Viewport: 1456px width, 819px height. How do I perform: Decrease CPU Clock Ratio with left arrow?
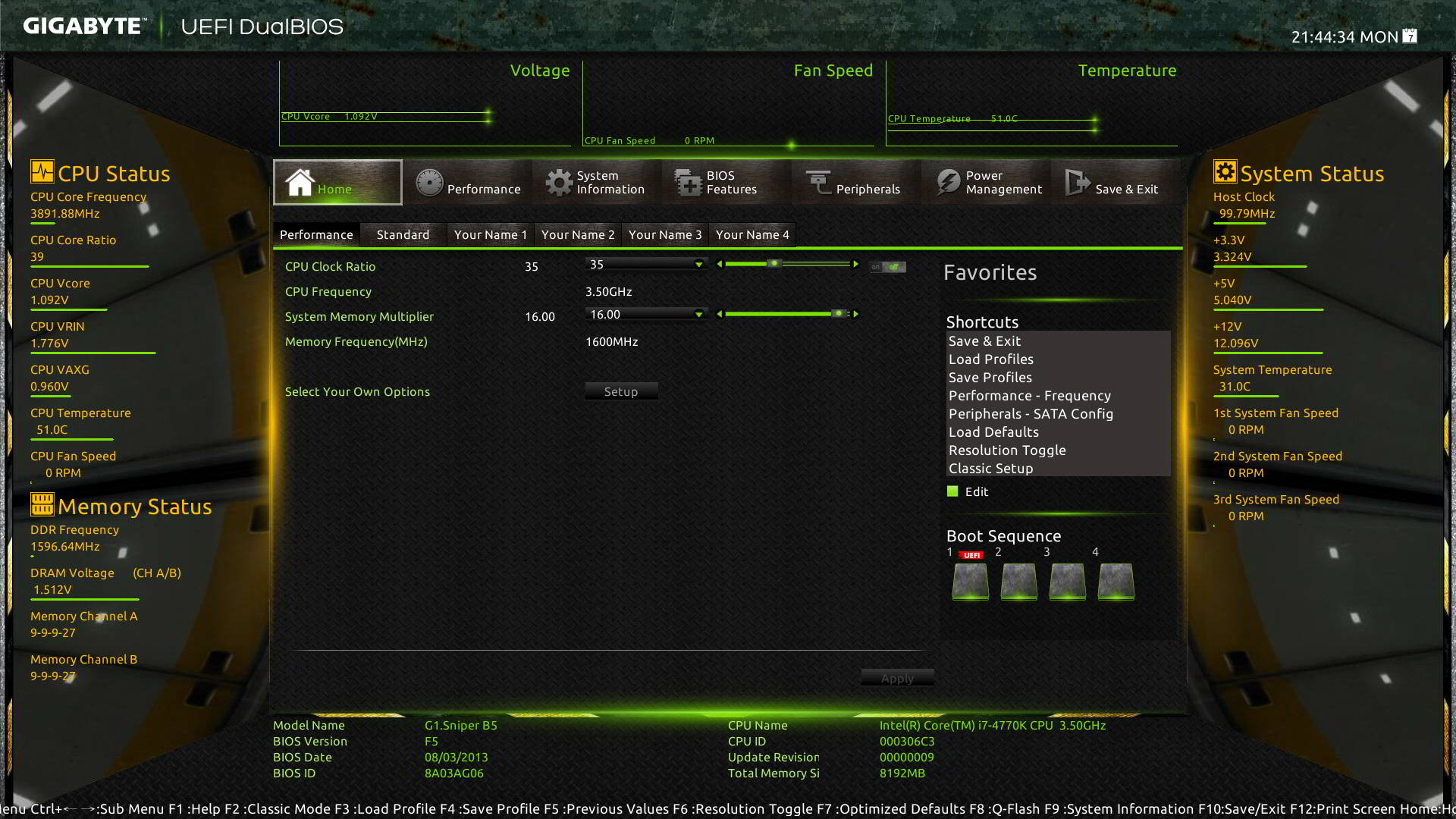pos(719,264)
